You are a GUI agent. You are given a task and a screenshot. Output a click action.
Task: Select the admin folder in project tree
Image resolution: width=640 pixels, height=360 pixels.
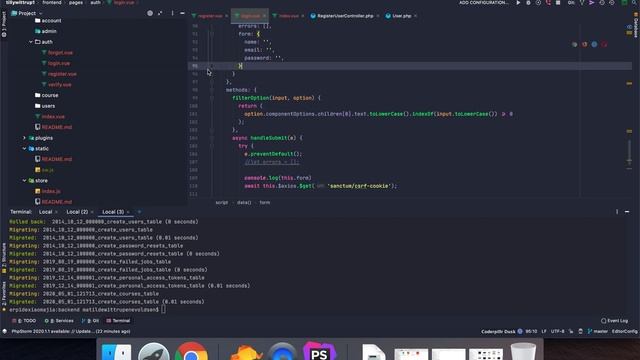point(49,31)
